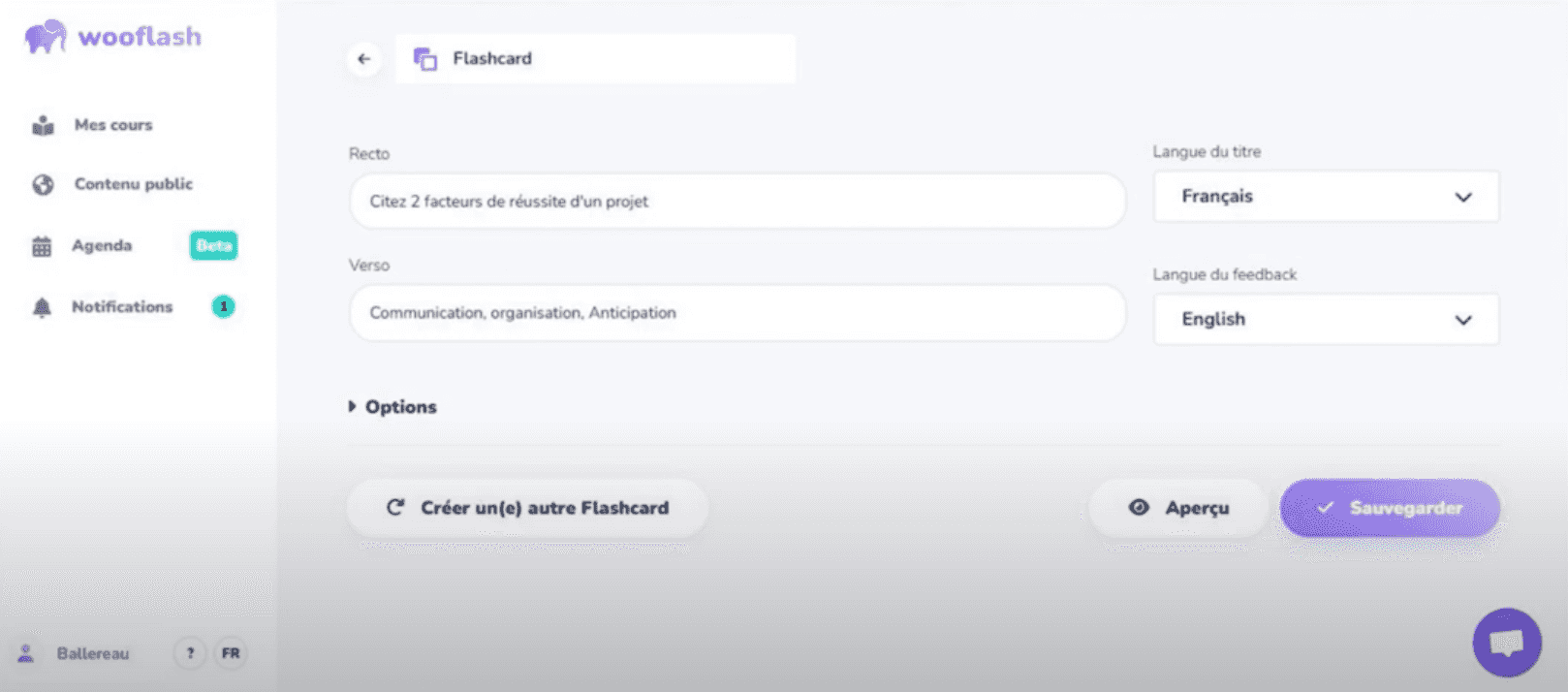This screenshot has height=692, width=1568.
Task: Click the notification count badge
Action: (x=223, y=306)
